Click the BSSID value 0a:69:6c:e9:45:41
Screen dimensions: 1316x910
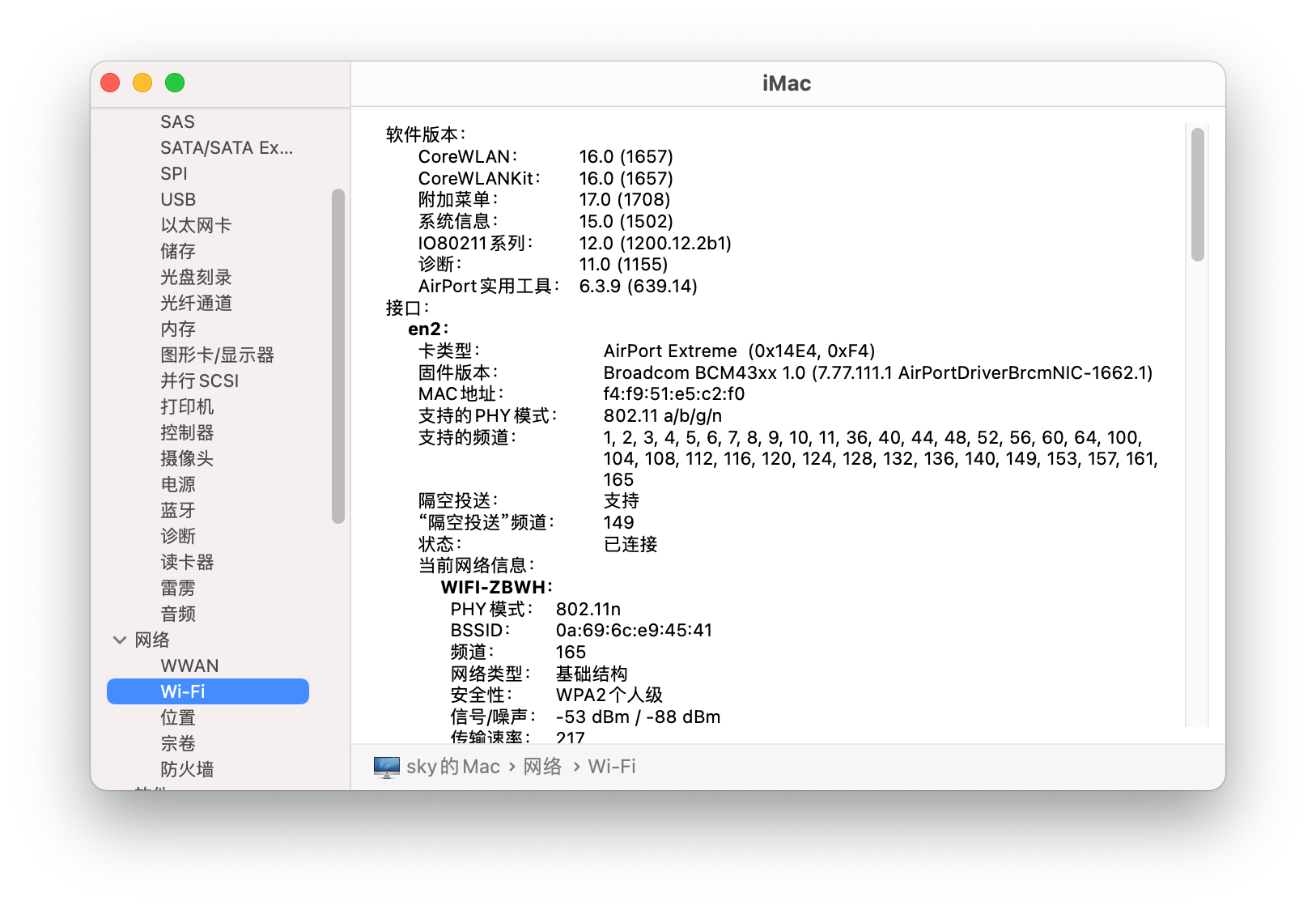[x=634, y=631]
